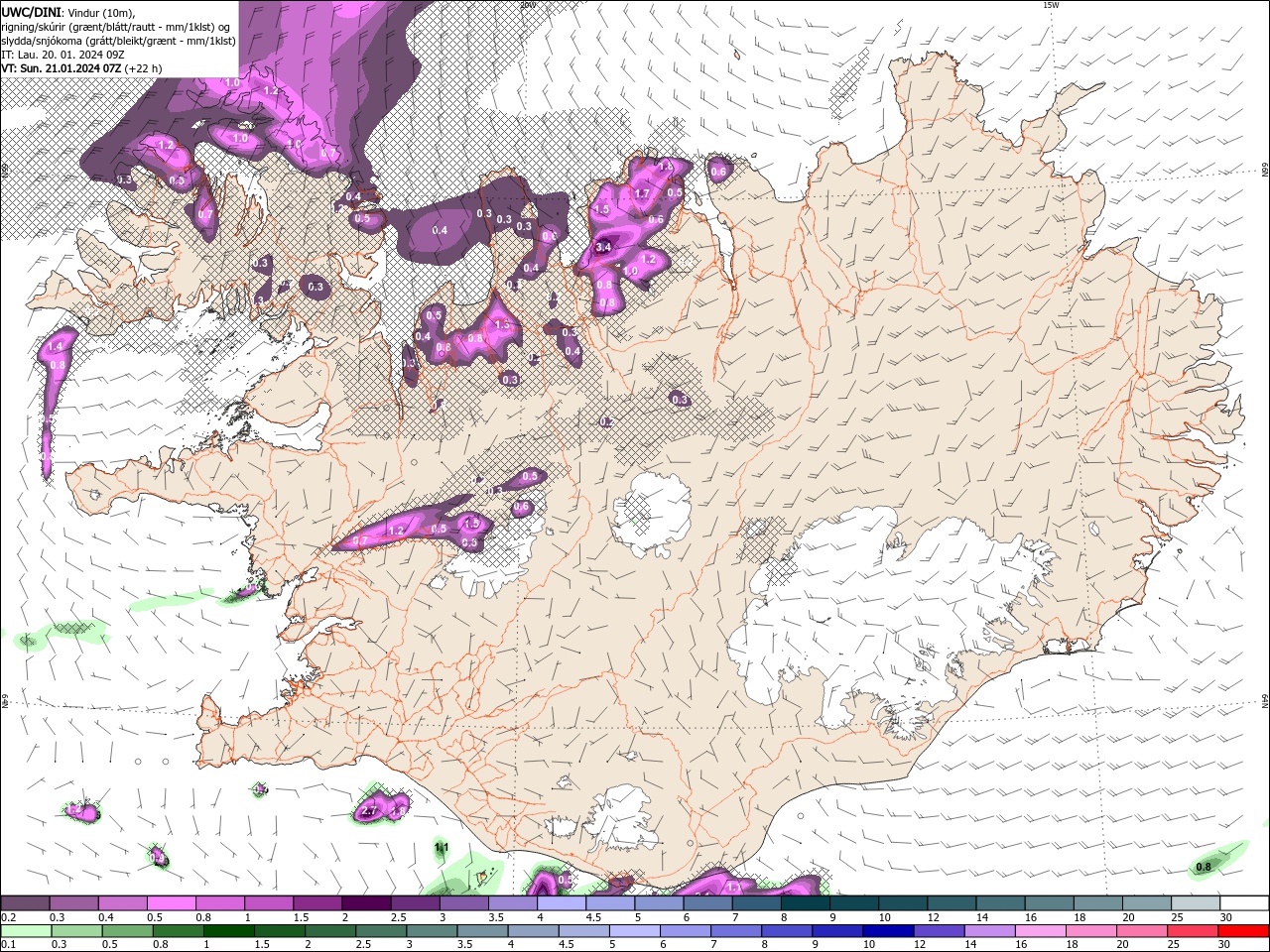
Task: Click the 1.4 value on the western offshore band
Action: [x=56, y=346]
